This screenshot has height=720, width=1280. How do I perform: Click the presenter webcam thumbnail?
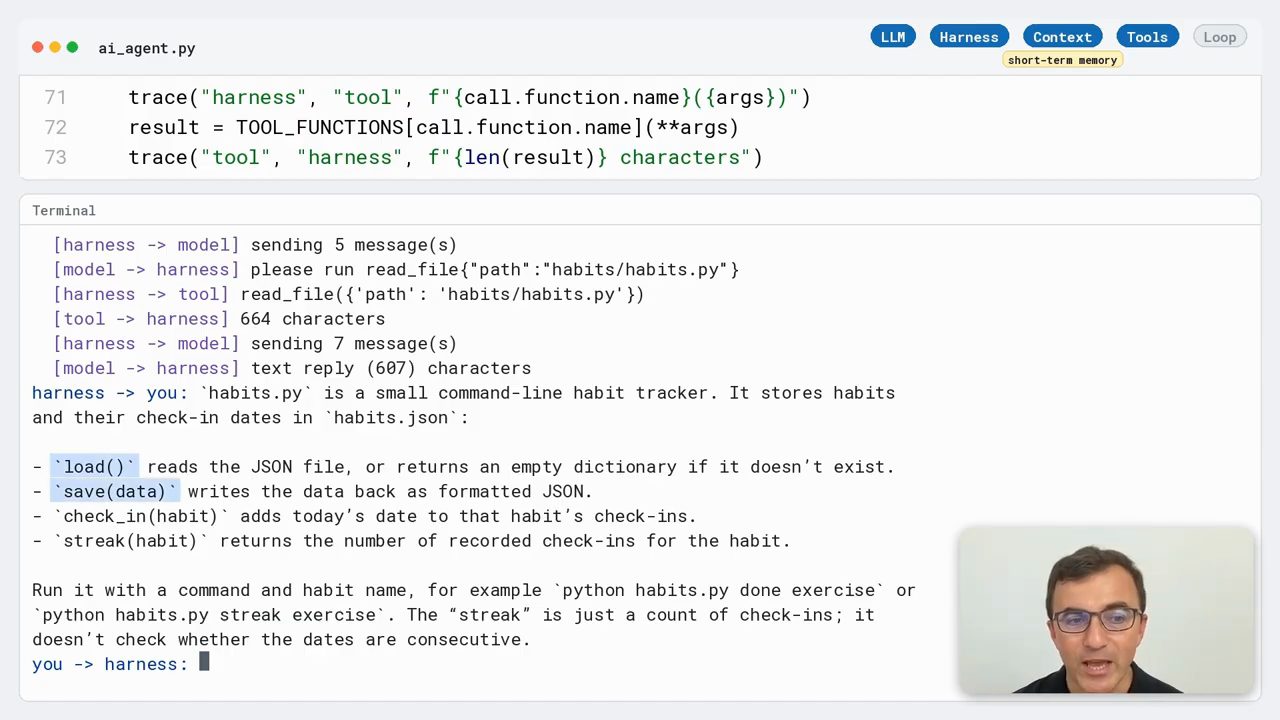tap(1106, 611)
